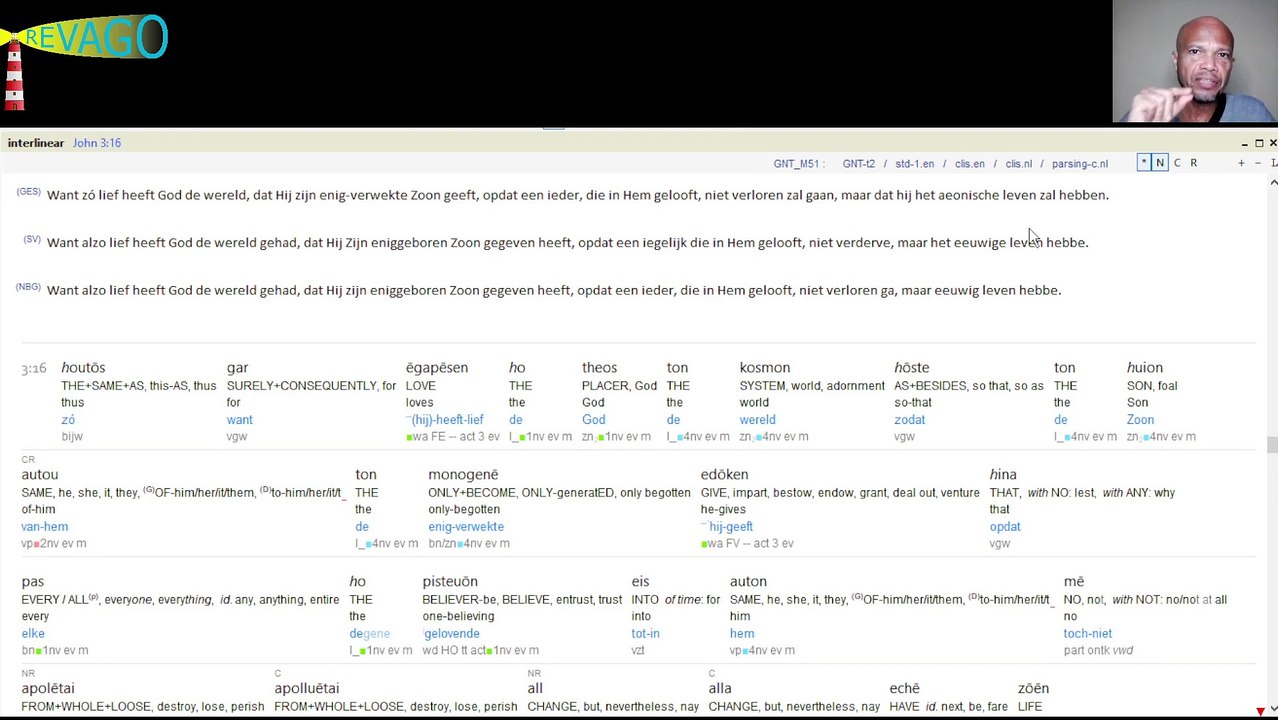1278x720 pixels.
Task: Click Dutch gloss 'van-hem'
Action: [45, 527]
